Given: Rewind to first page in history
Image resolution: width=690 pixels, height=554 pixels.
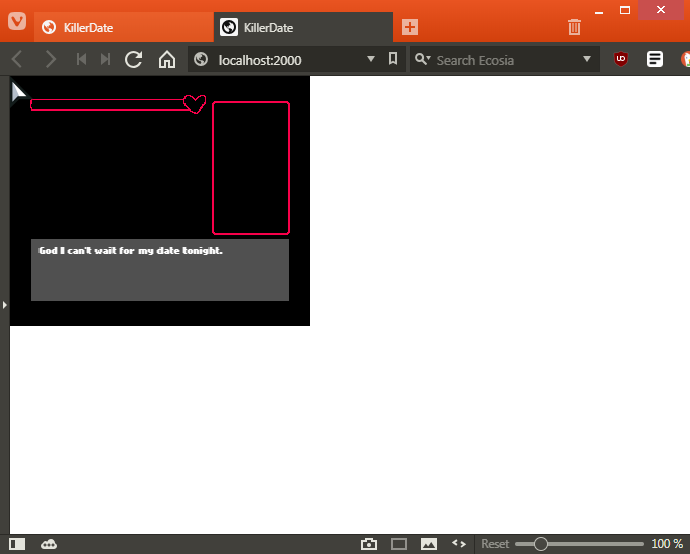Looking at the screenshot, I should [81, 59].
